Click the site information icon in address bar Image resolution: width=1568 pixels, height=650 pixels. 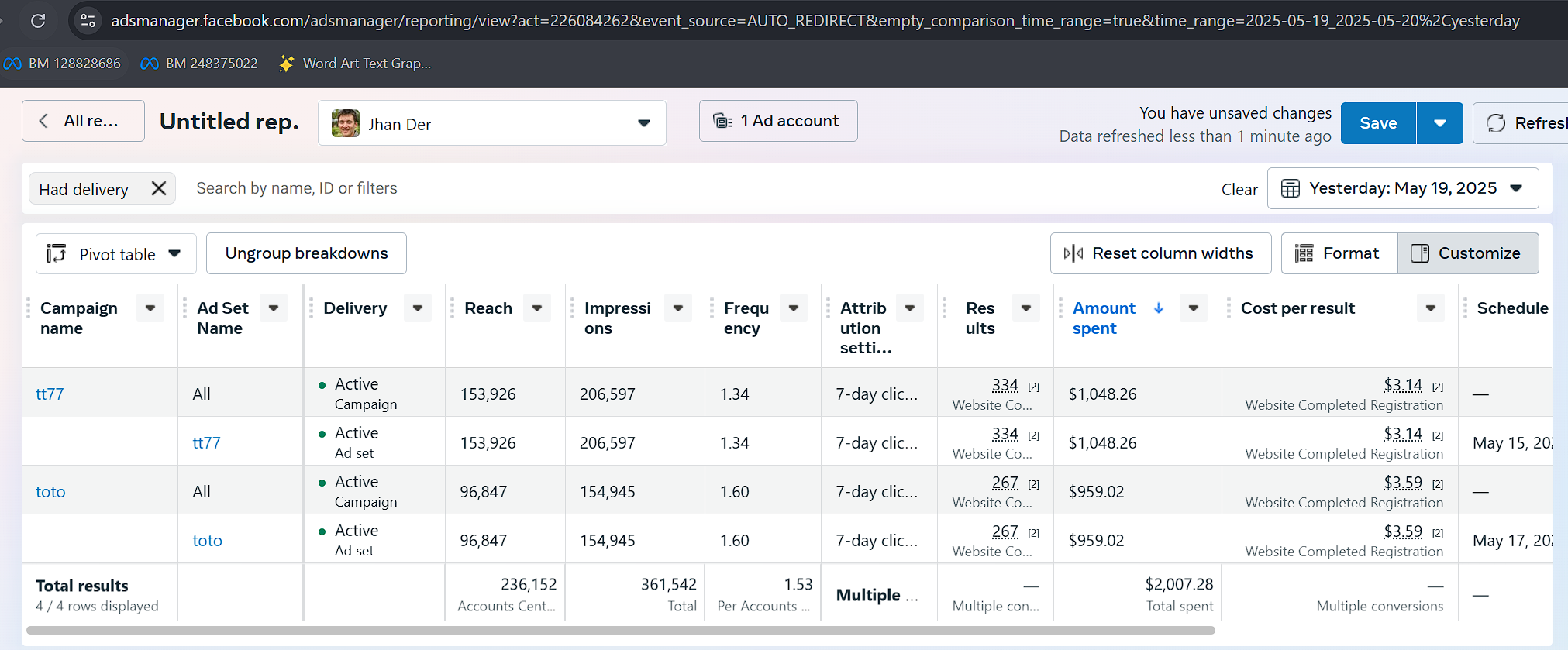(88, 20)
